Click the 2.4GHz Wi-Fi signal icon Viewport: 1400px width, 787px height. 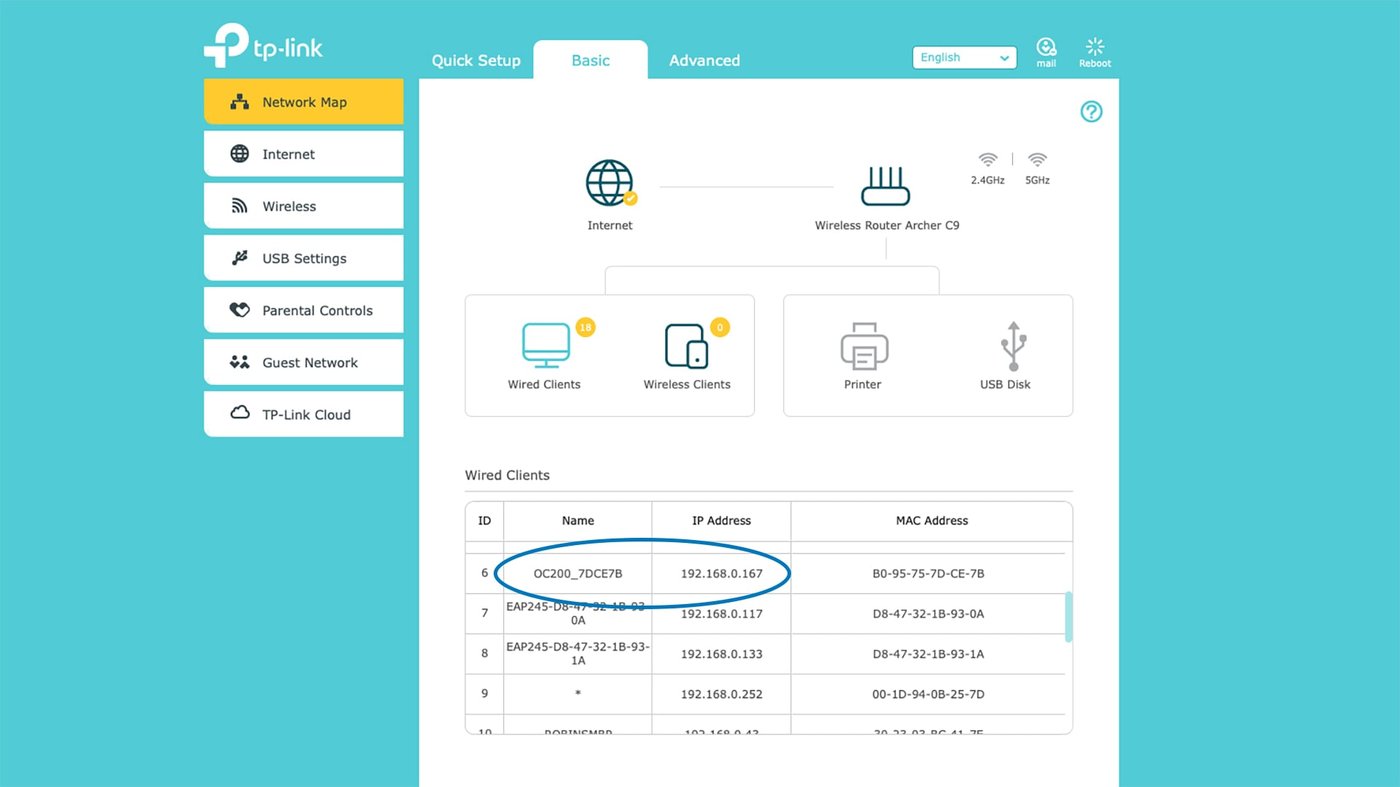tap(987, 160)
